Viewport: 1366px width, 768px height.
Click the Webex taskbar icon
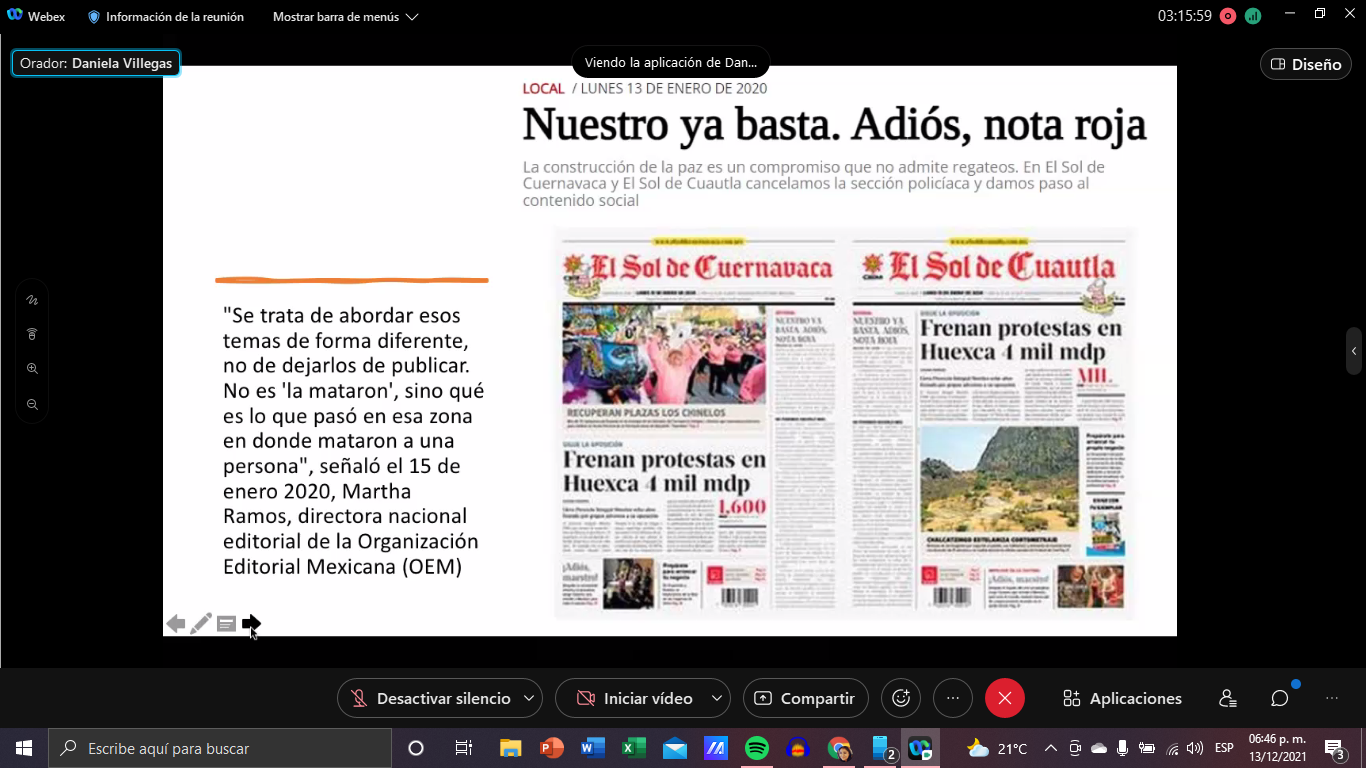pyautogui.click(x=920, y=748)
